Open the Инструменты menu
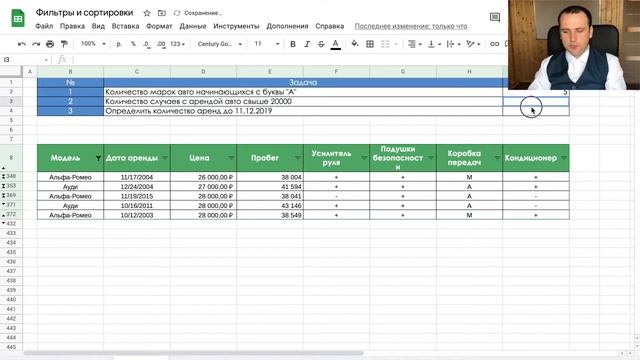 click(x=236, y=26)
